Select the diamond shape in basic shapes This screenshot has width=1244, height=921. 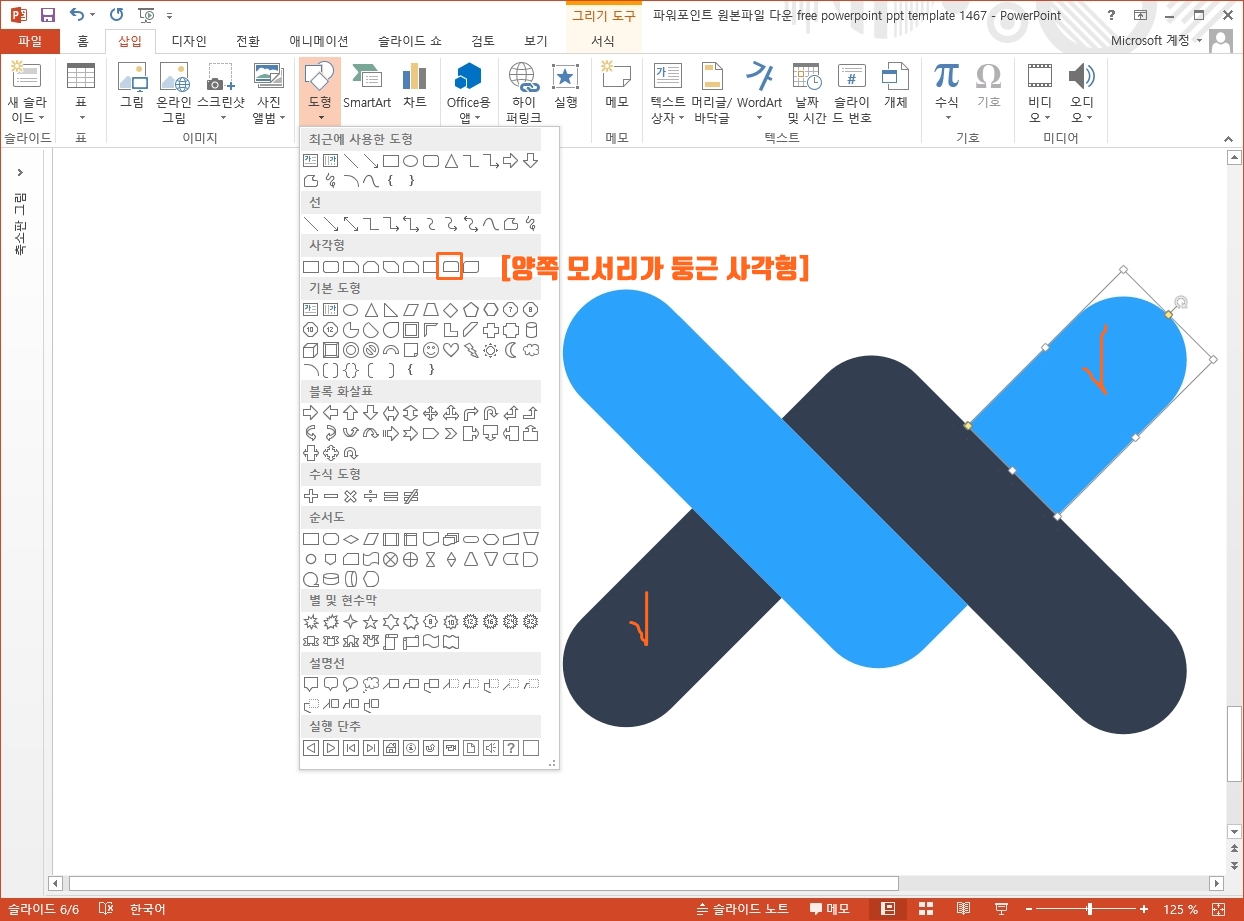450,309
